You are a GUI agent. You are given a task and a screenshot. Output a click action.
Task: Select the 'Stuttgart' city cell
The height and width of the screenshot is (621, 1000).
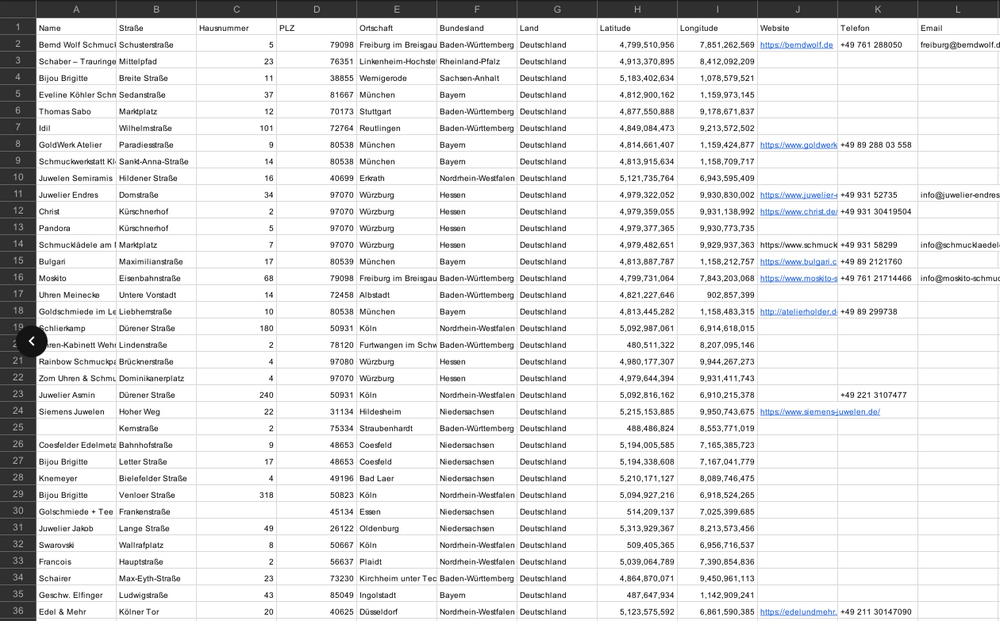click(x=397, y=112)
